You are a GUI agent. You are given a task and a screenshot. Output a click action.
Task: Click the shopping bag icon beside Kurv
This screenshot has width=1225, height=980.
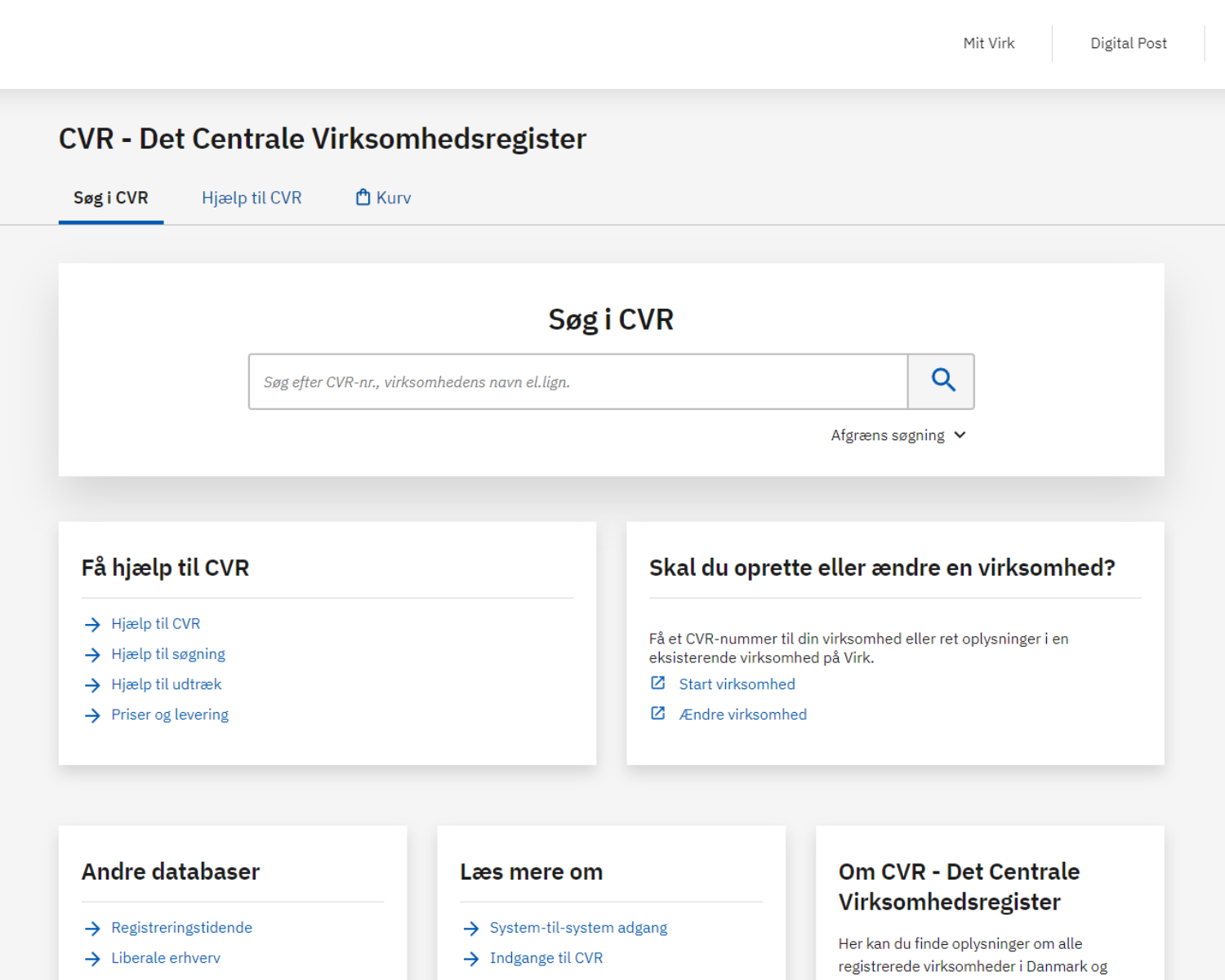tap(363, 198)
